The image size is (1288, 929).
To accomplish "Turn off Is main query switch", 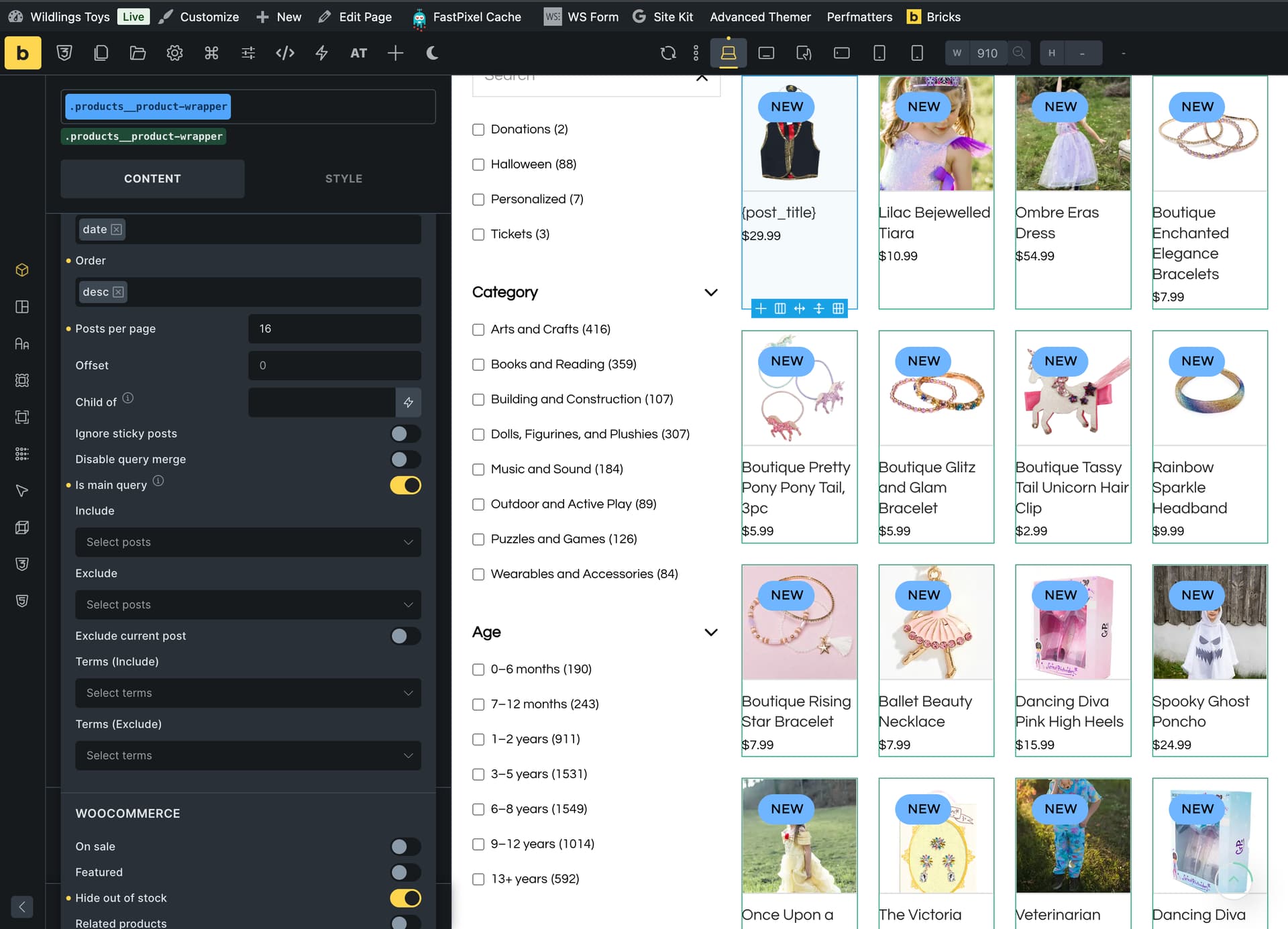I will (406, 485).
